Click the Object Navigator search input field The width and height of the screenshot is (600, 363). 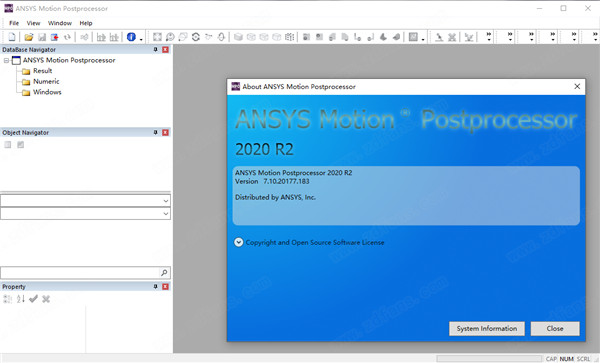click(x=79, y=272)
